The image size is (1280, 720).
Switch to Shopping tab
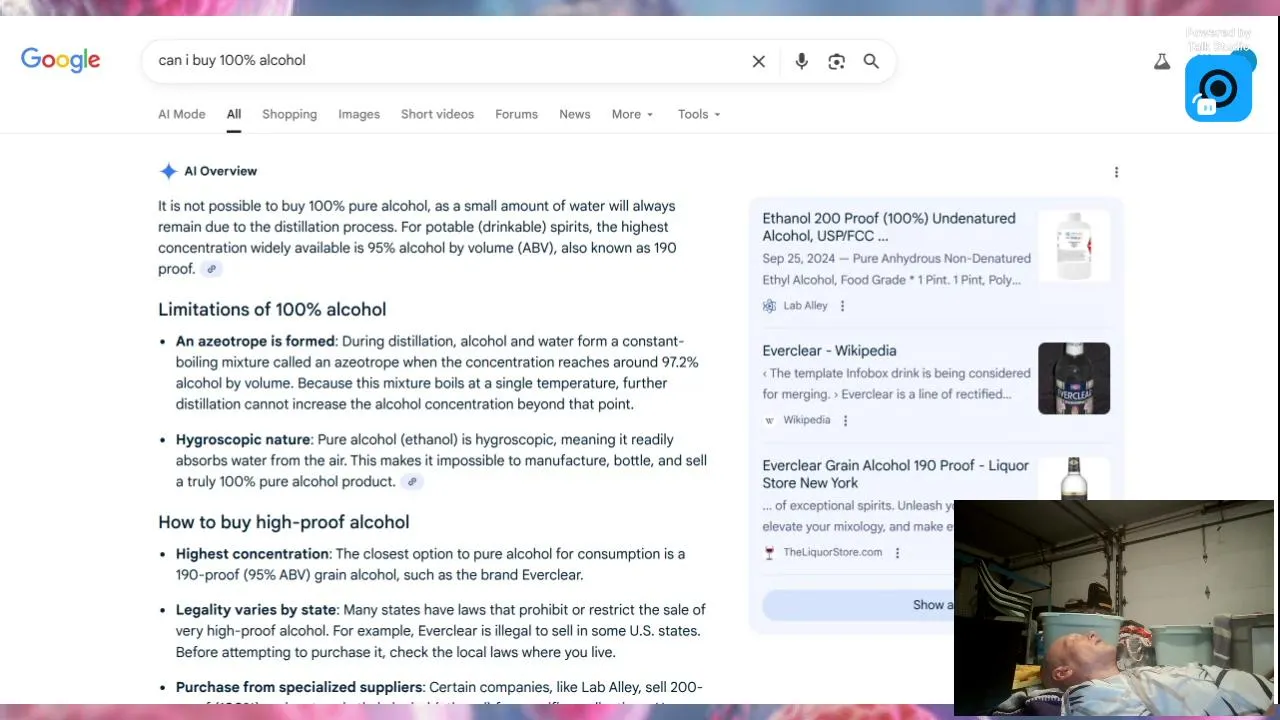[289, 114]
